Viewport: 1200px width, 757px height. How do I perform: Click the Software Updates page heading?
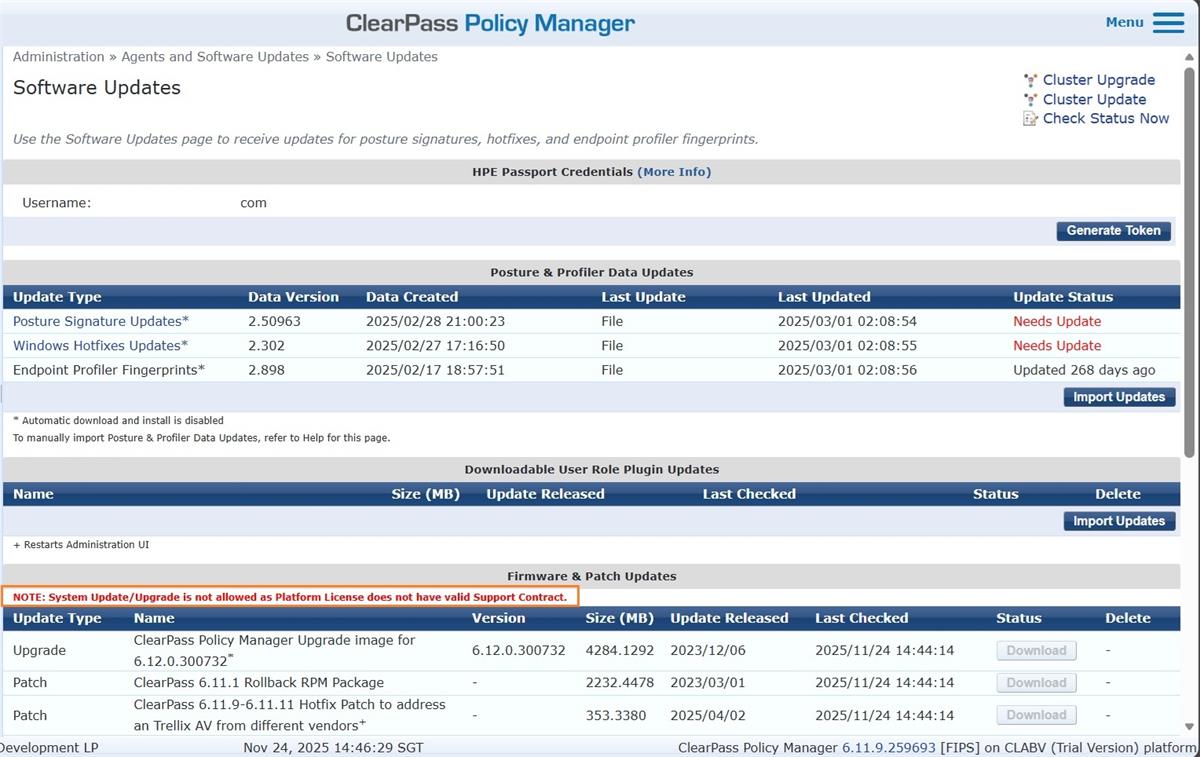click(97, 88)
